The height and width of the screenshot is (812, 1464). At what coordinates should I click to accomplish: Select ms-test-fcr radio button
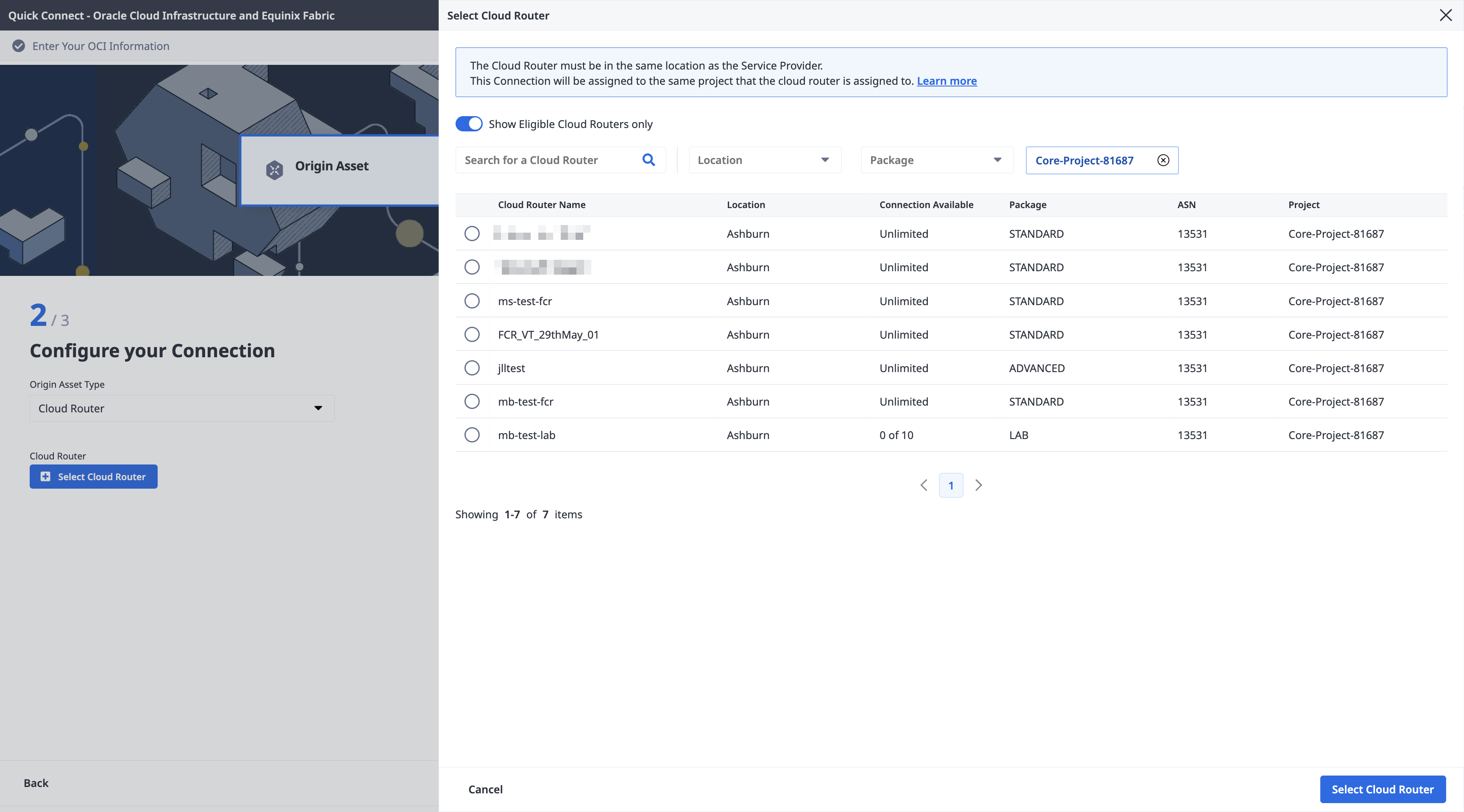click(472, 300)
